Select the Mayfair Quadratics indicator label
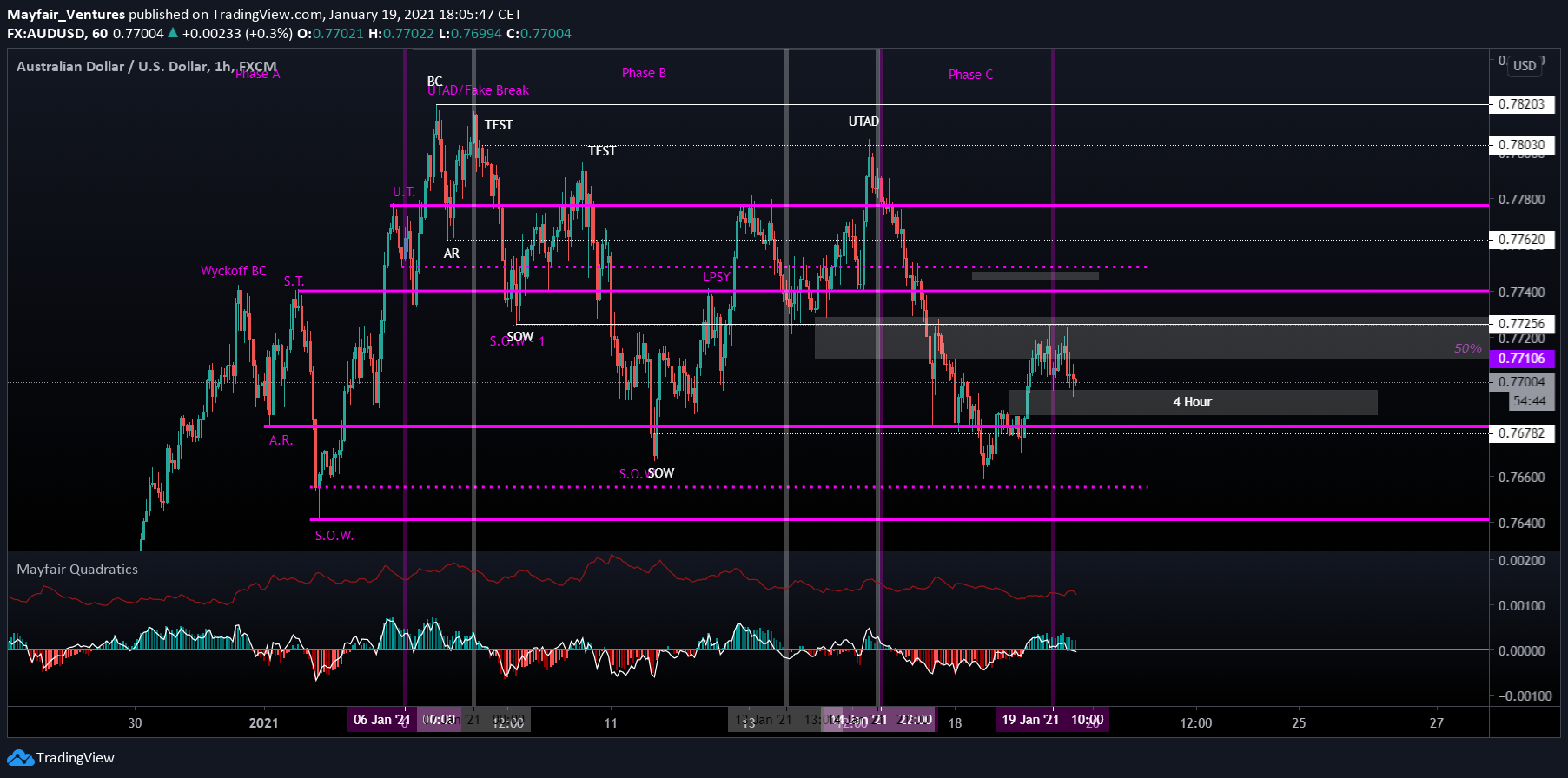The width and height of the screenshot is (1568, 778). tap(77, 569)
